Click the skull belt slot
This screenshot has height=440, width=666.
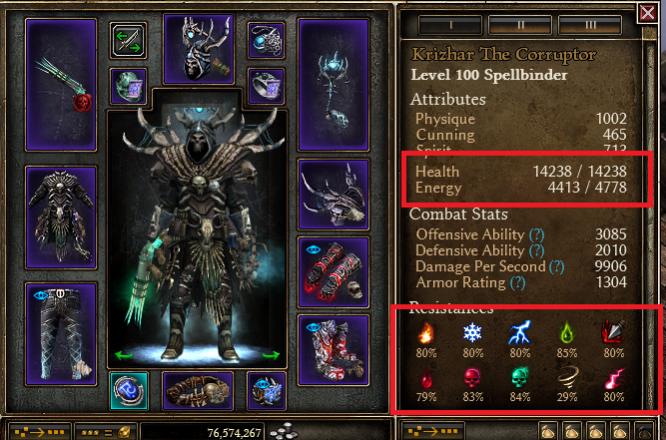pyautogui.click(x=198, y=391)
